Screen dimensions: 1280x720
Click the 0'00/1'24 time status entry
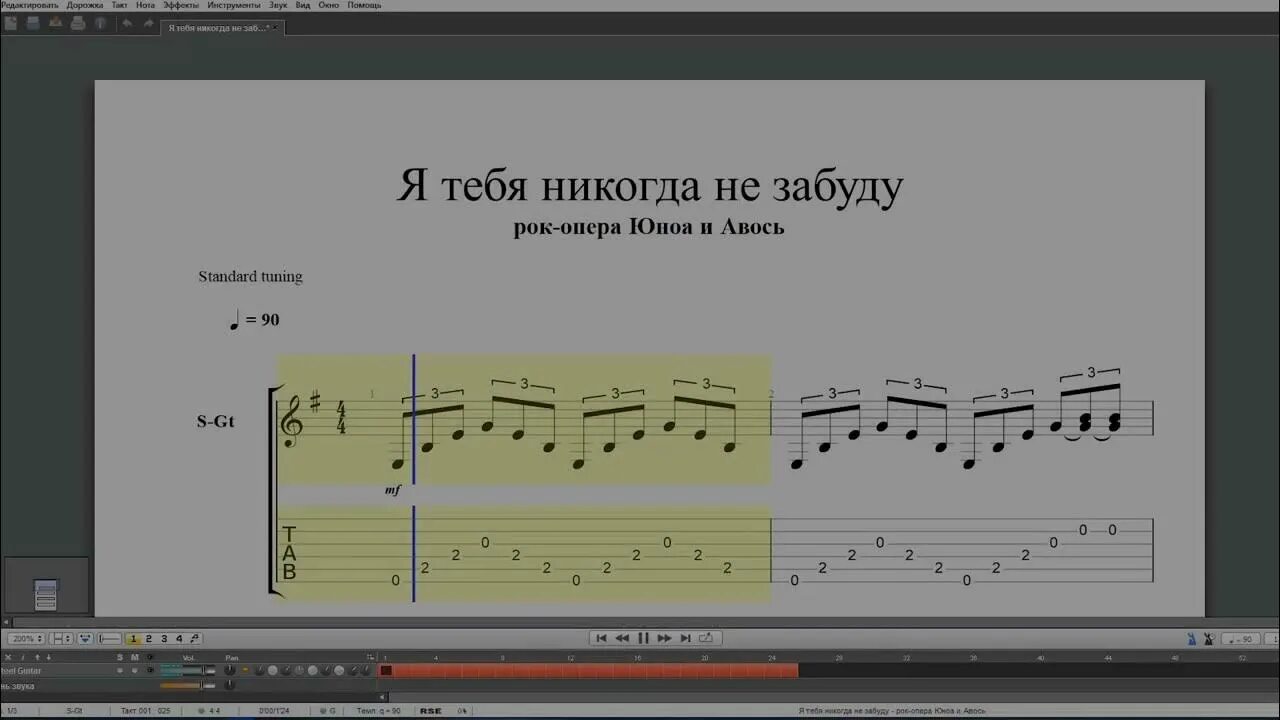pos(274,711)
